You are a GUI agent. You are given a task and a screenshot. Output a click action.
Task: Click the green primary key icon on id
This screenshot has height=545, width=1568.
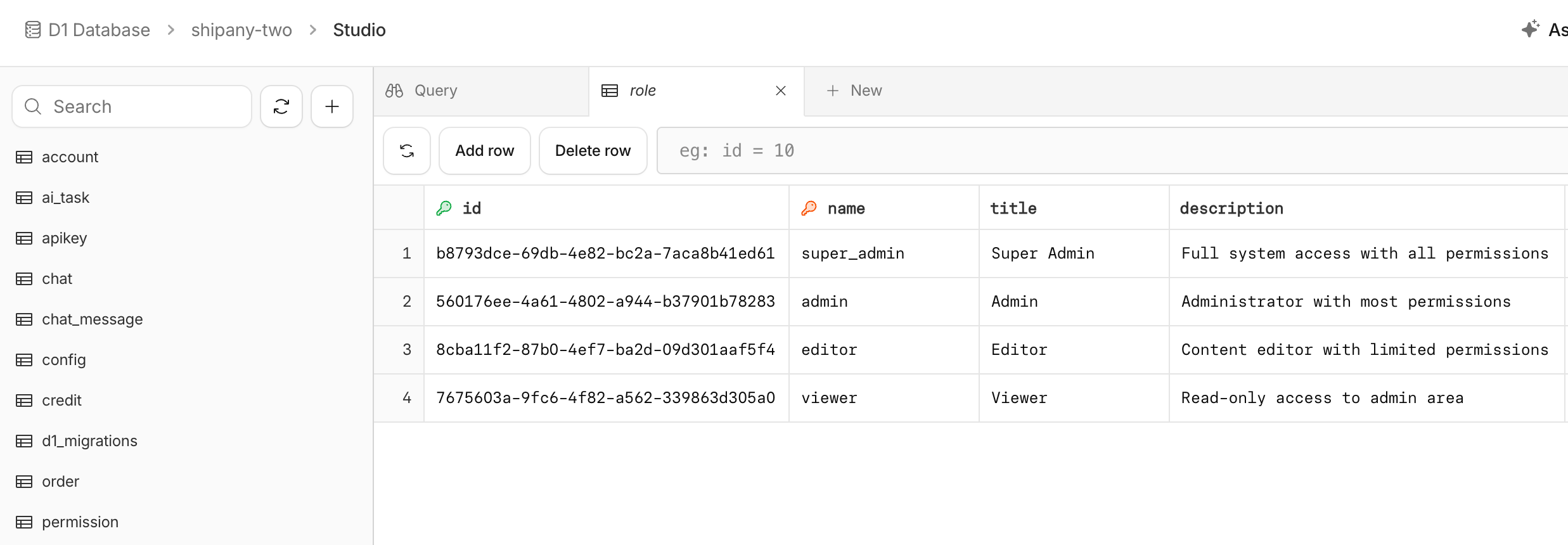click(444, 208)
